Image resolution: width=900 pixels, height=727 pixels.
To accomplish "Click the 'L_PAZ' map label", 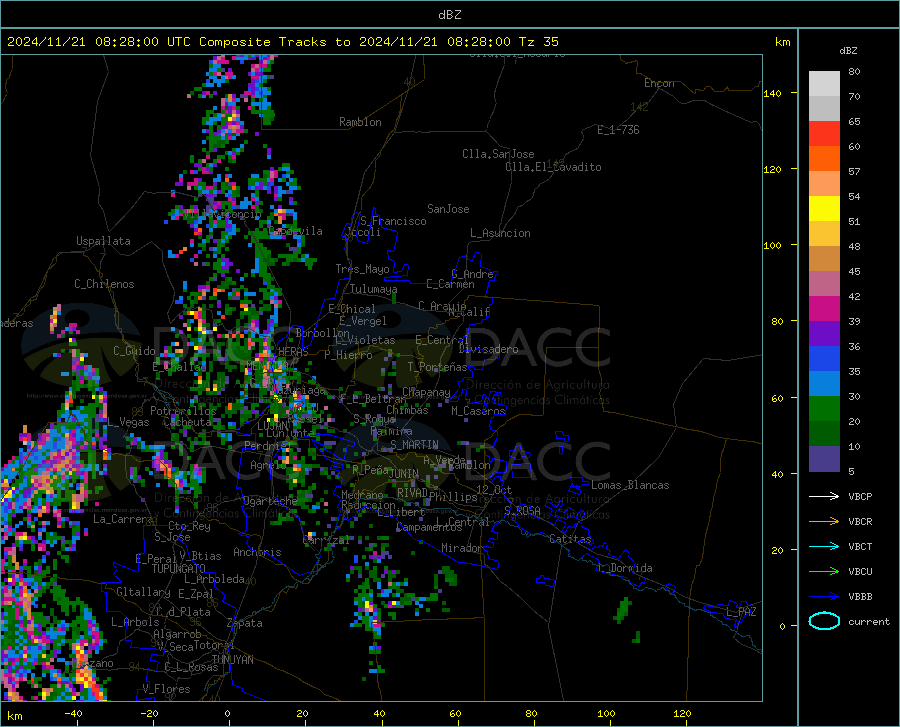I will (741, 612).
